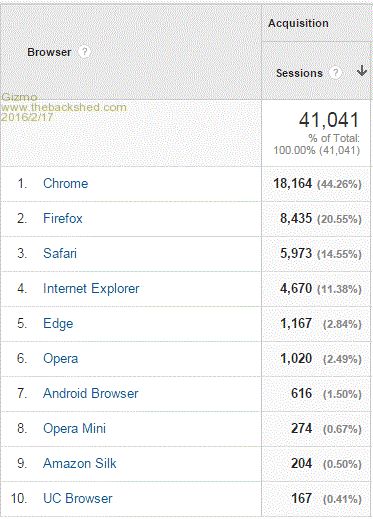Viewport: 373px width, 519px height.
Task: Open the UC Browser link
Action: click(78, 498)
